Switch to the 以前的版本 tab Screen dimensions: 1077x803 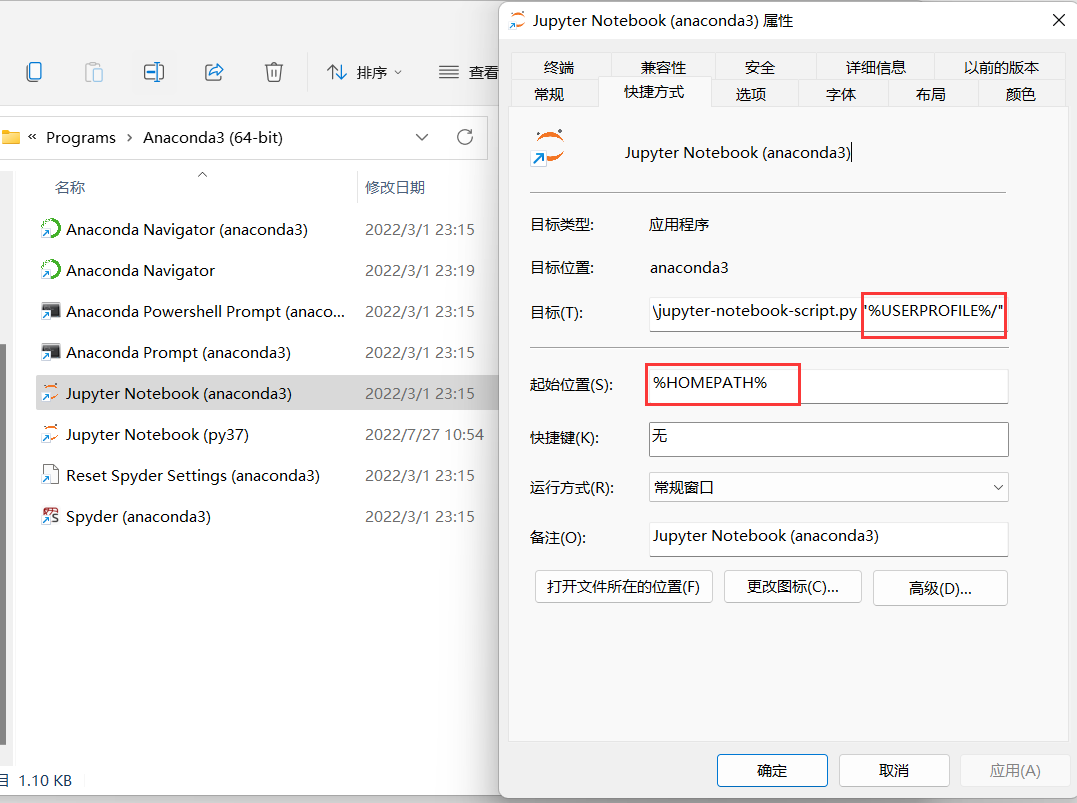coord(1000,67)
